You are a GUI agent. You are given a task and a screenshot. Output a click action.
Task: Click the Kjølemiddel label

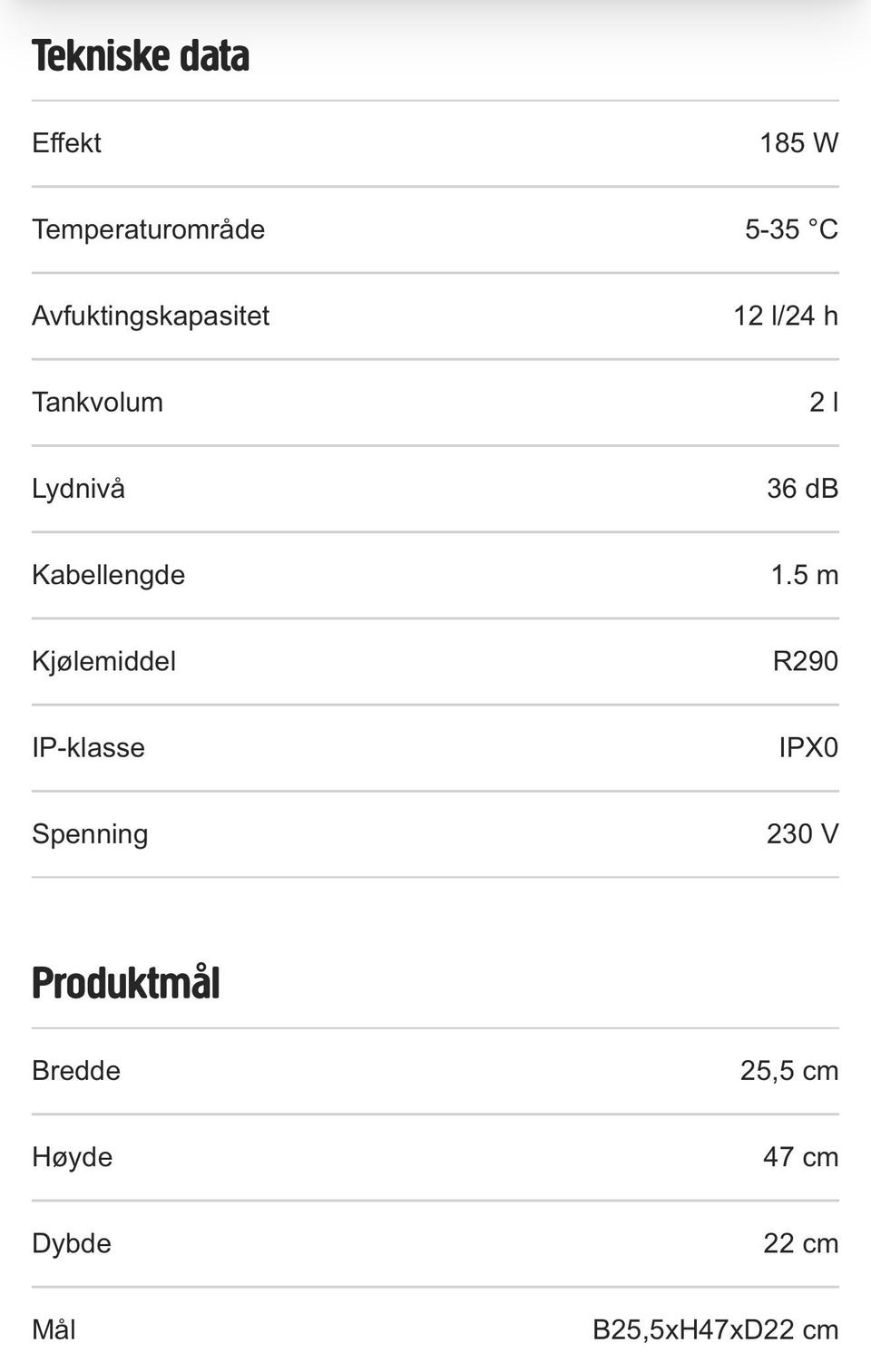(103, 661)
